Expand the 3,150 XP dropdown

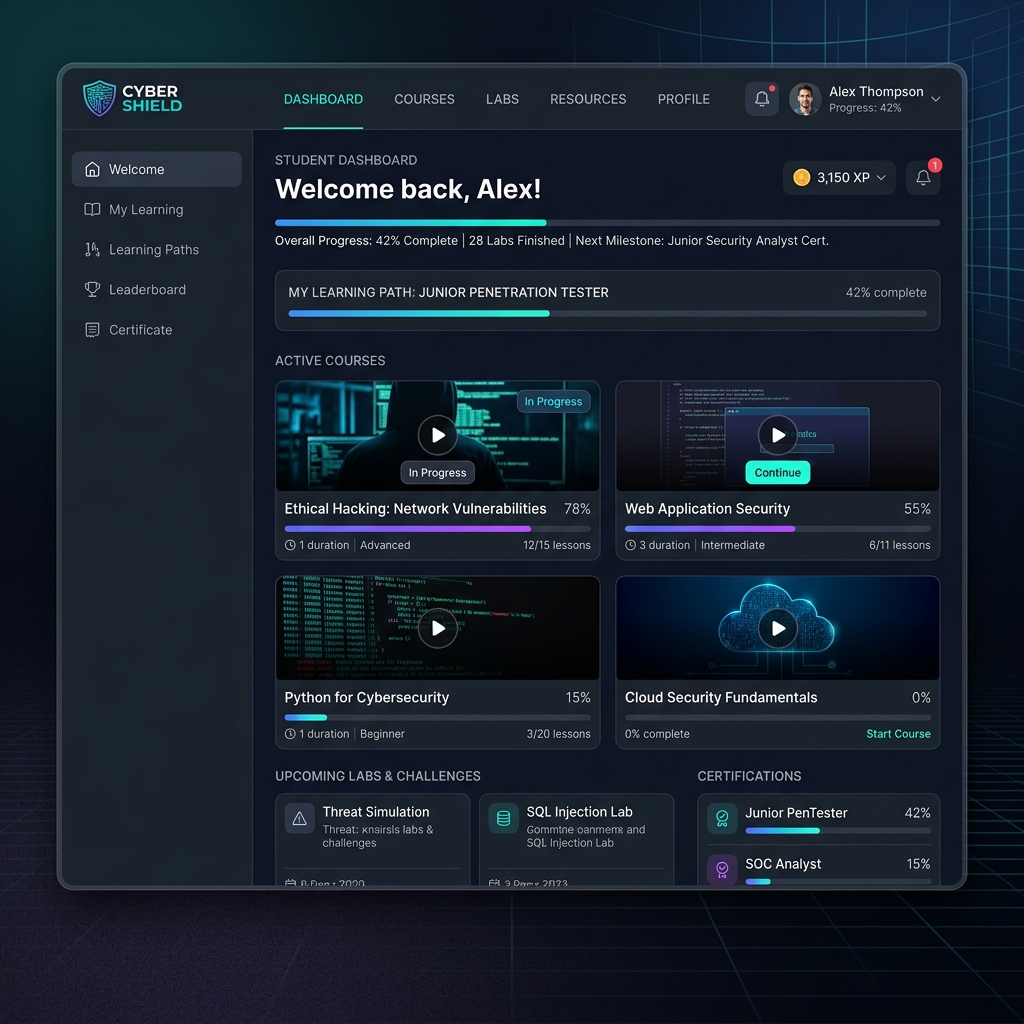(881, 178)
